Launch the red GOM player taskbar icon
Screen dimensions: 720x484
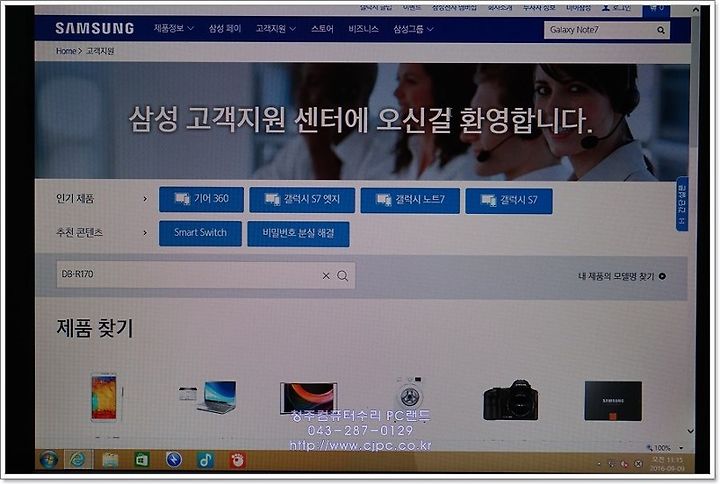click(x=237, y=460)
